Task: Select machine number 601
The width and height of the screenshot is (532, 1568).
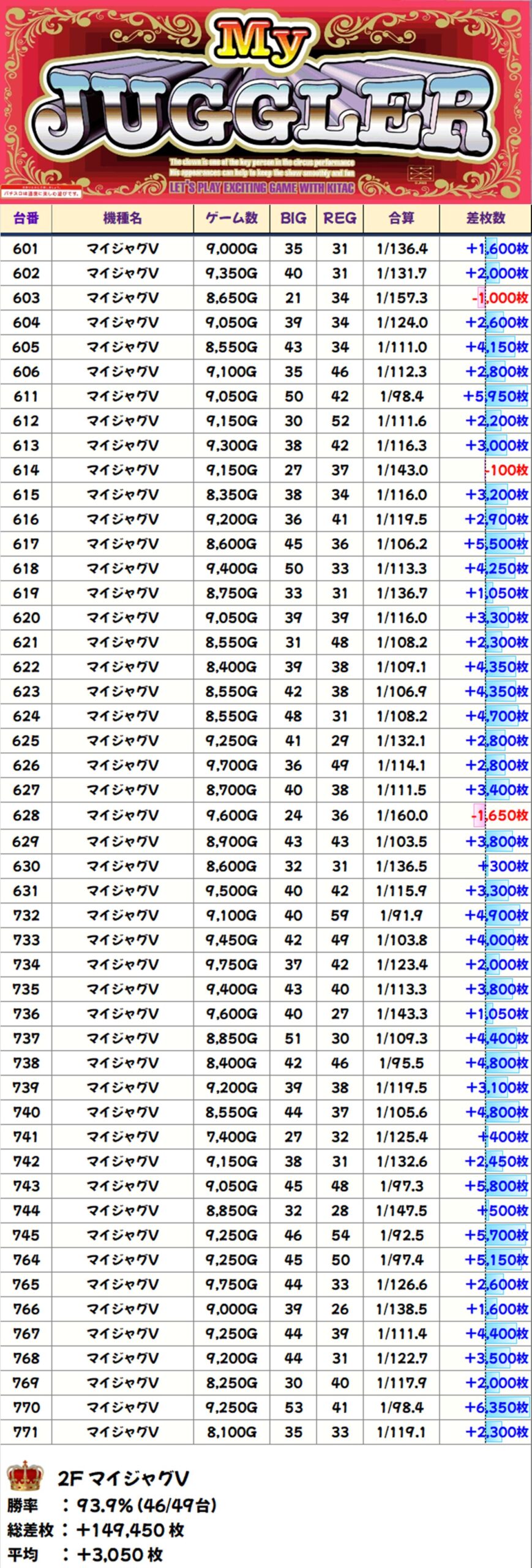Action: click(x=26, y=249)
